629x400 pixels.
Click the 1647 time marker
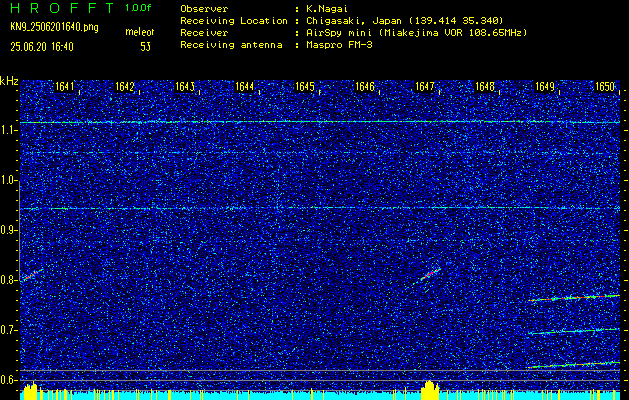[x=424, y=86]
